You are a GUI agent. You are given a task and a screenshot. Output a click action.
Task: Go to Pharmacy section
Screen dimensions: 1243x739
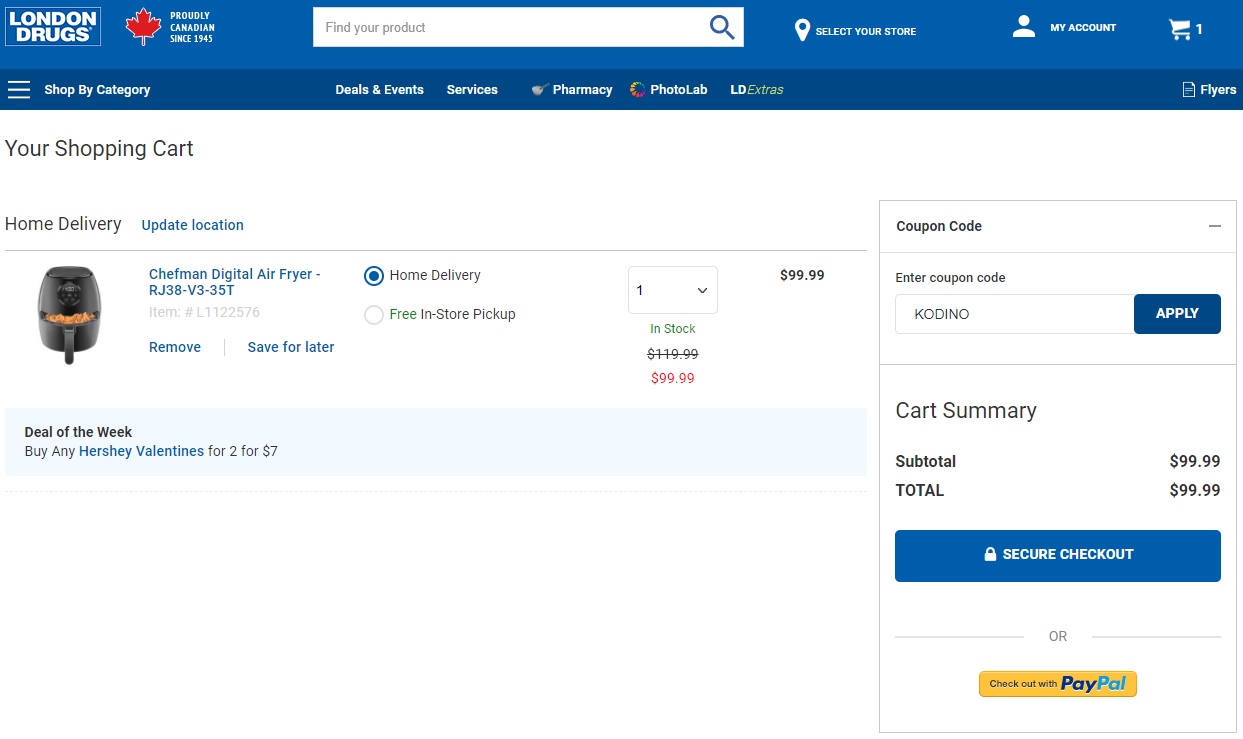pyautogui.click(x=582, y=90)
